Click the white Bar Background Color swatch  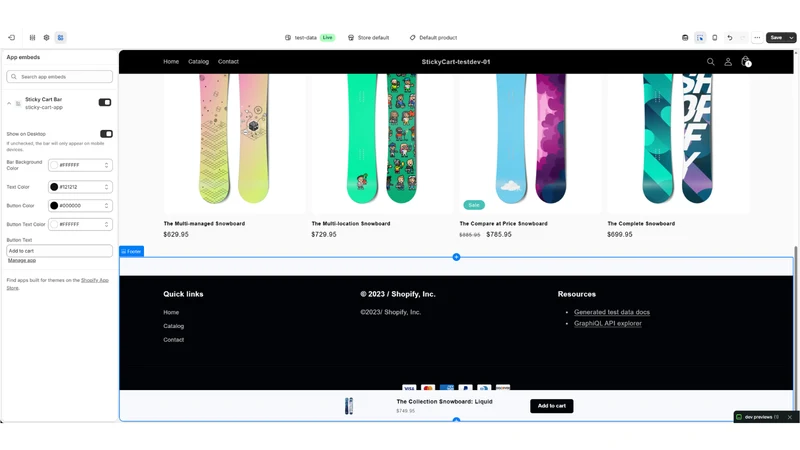click(x=54, y=165)
